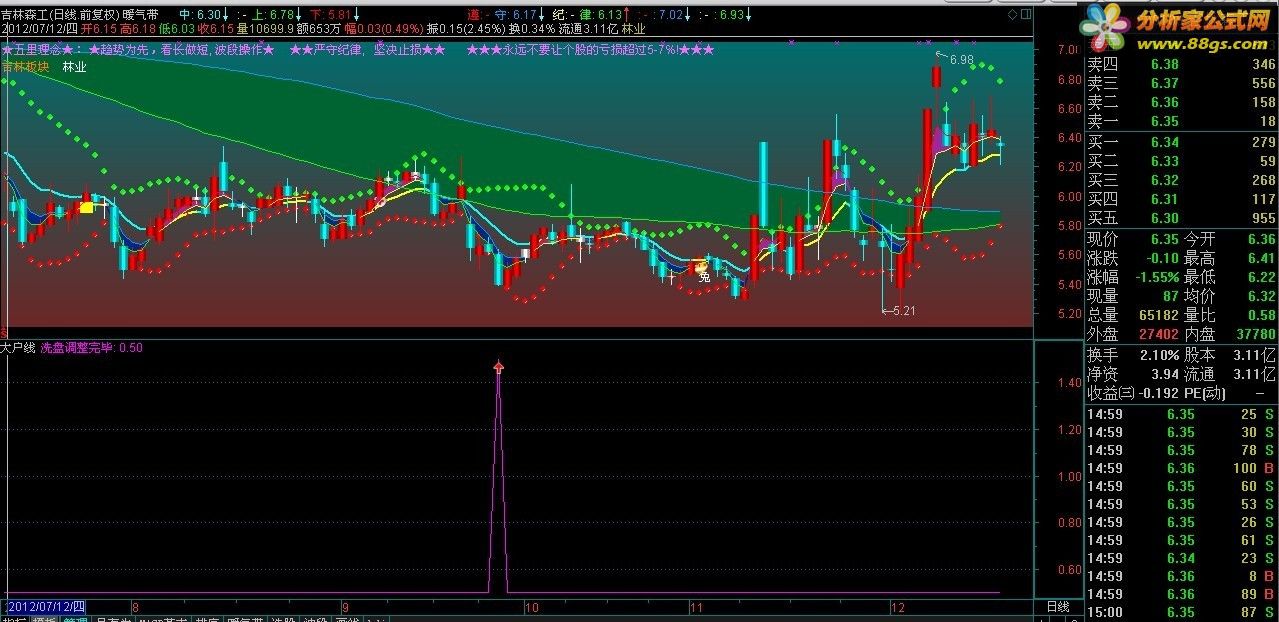Click the 涨幅 -1.55% value
The width and height of the screenshot is (1279, 622).
point(1155,277)
